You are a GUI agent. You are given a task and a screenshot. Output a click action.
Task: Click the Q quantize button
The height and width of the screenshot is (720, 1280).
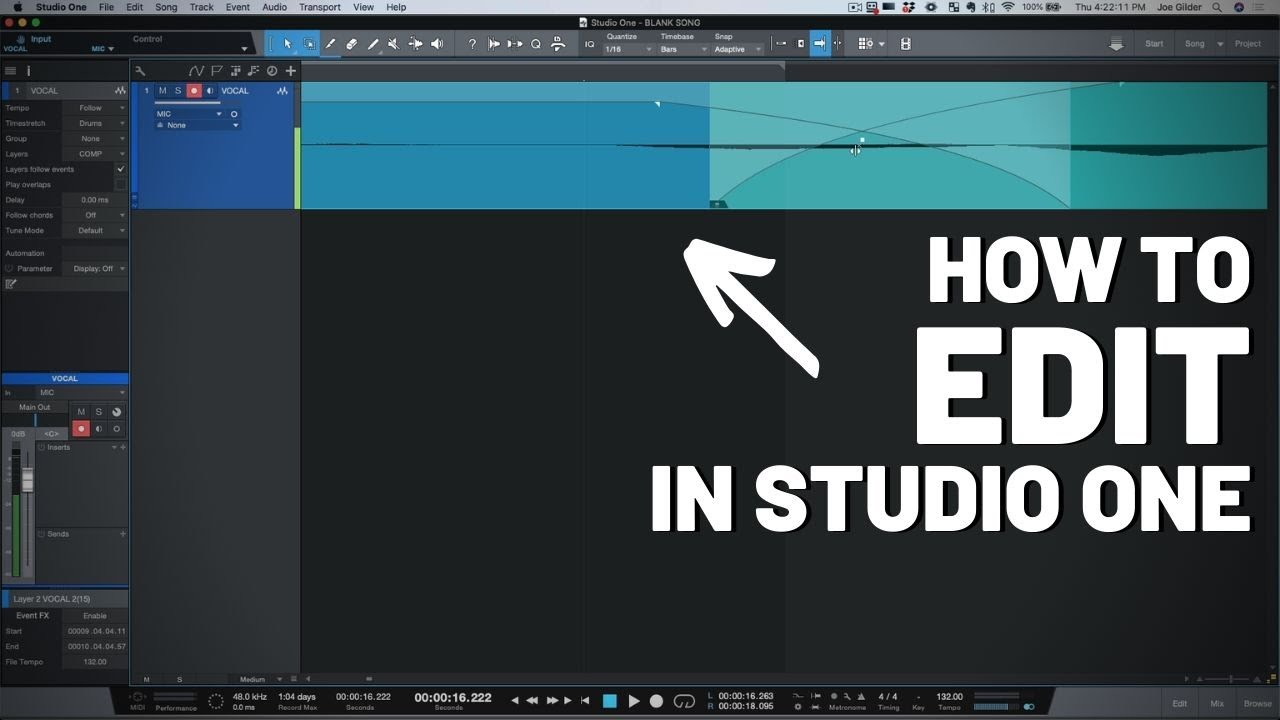click(x=536, y=44)
